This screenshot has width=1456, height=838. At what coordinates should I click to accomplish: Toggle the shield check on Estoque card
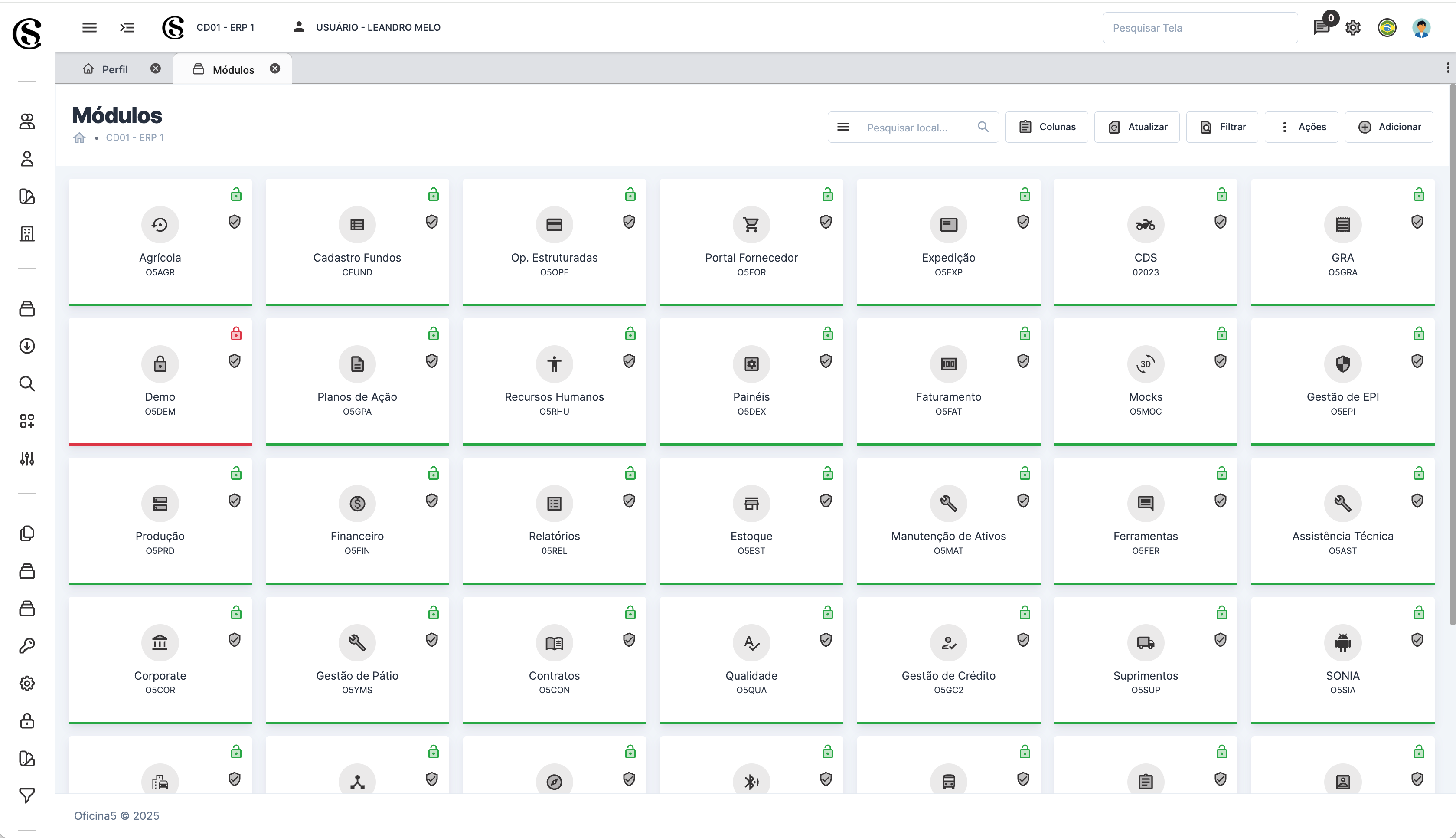click(x=826, y=501)
